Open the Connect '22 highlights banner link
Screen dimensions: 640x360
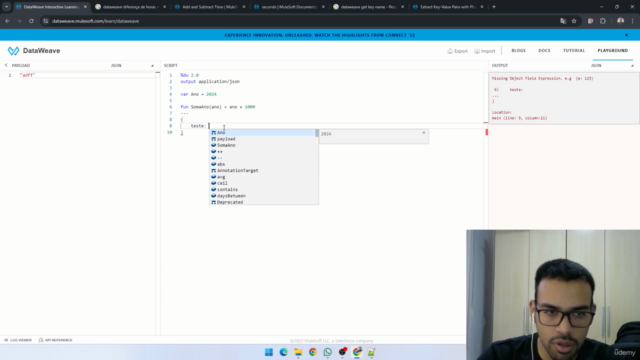(320, 35)
